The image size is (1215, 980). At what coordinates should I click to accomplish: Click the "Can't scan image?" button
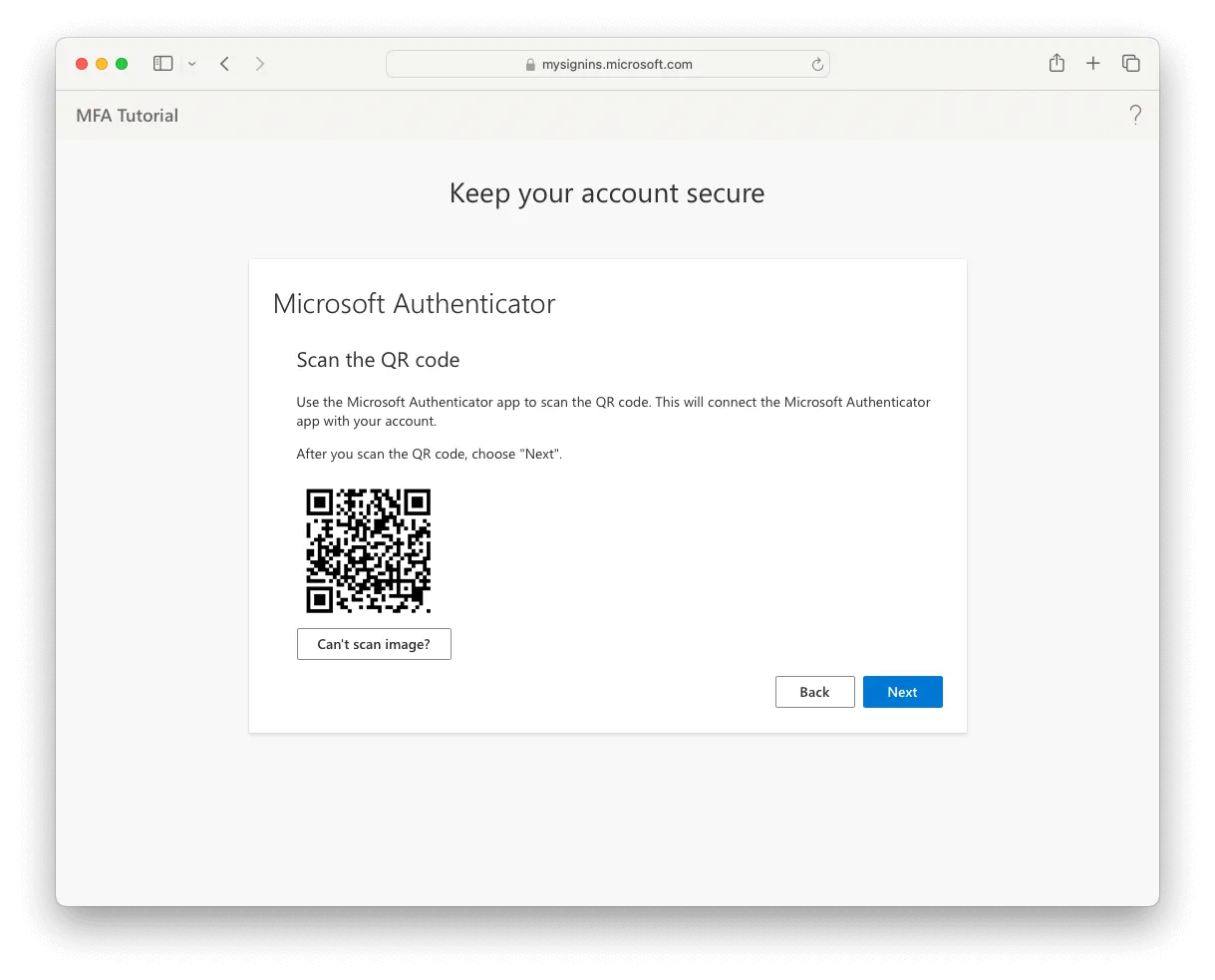tap(374, 644)
